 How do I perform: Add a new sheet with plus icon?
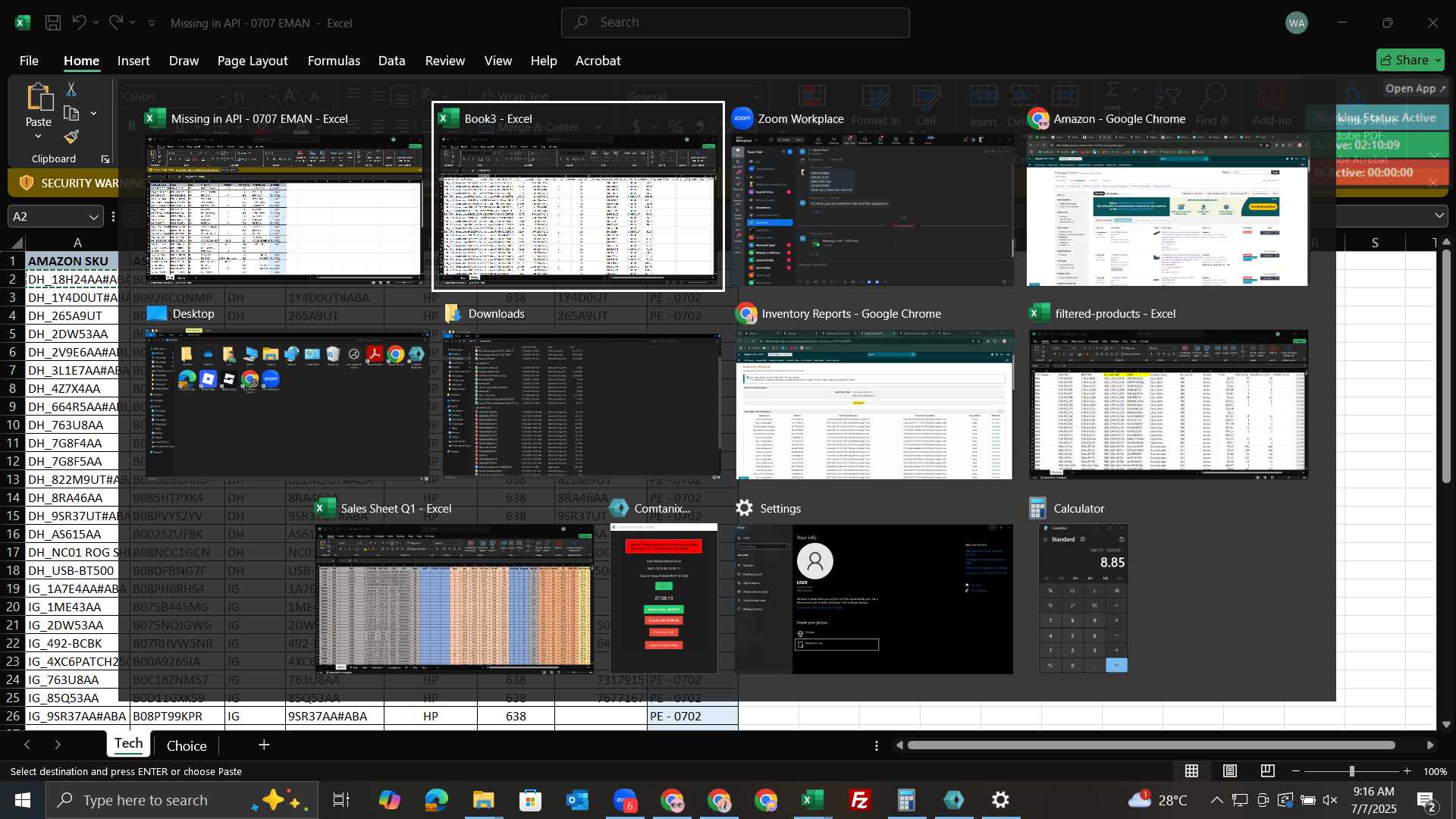coord(264,745)
